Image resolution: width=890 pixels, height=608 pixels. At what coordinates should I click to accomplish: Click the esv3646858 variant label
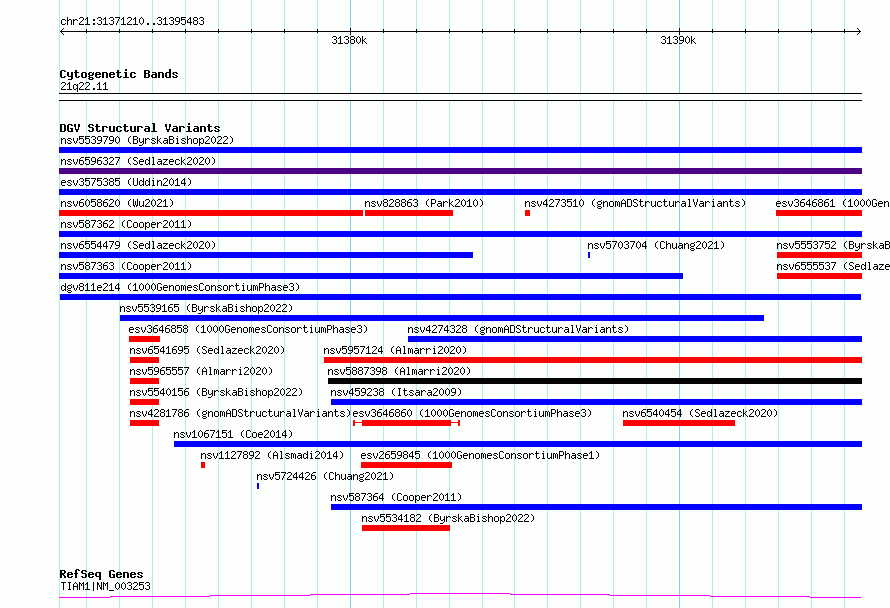(x=248, y=329)
